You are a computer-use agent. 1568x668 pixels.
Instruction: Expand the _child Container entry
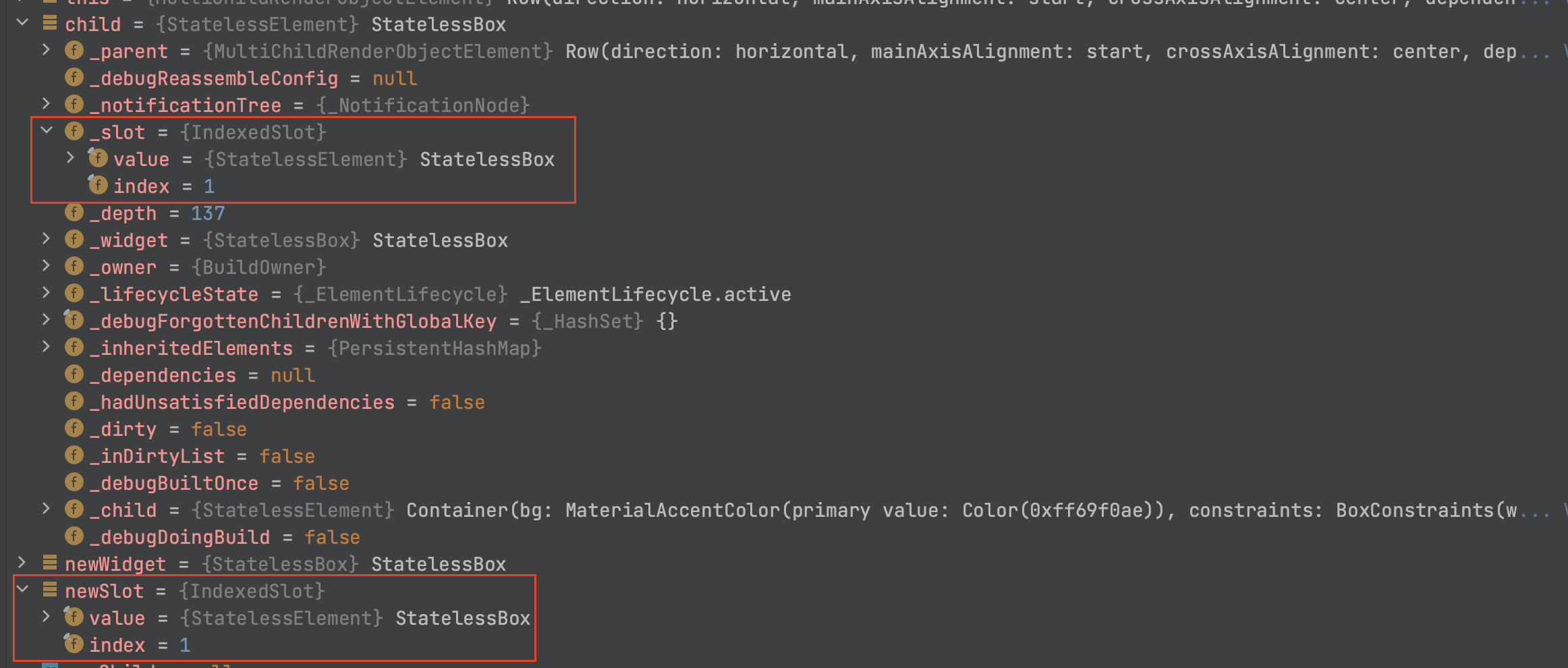47,509
